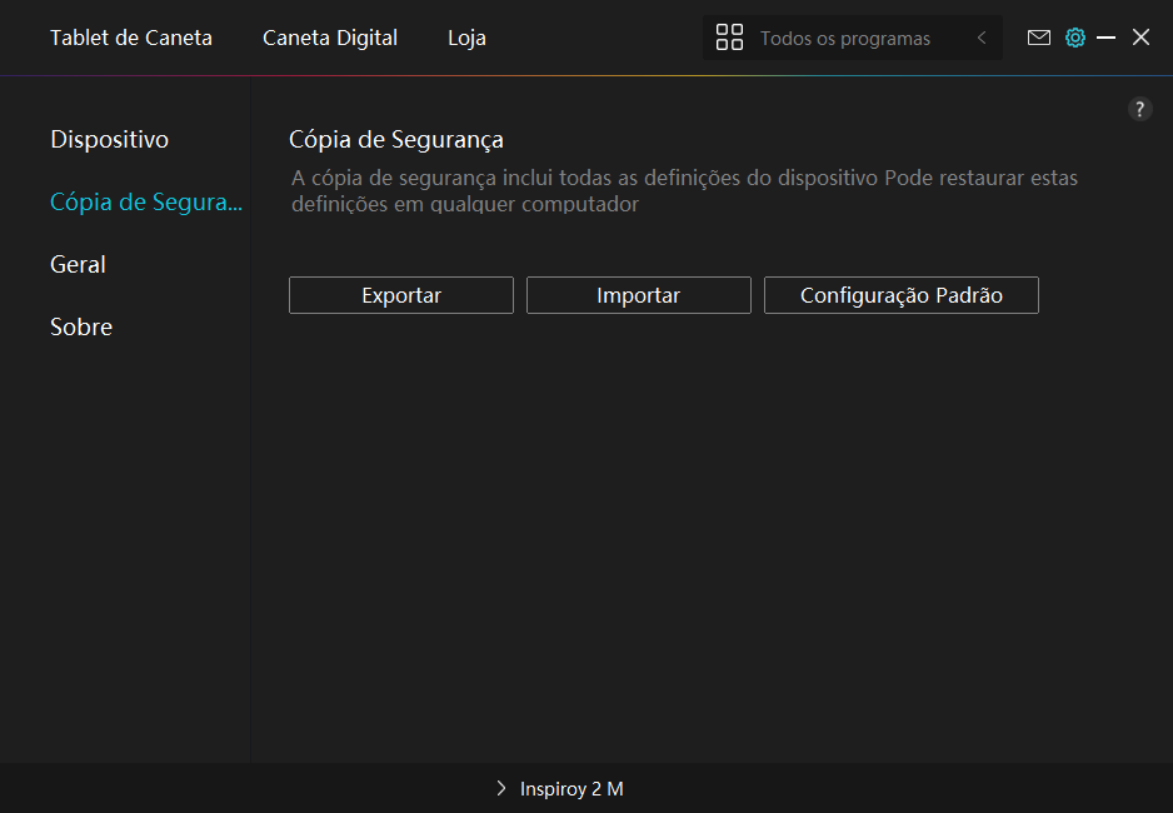Open the mail message icon
Viewport: 1173px width, 813px height.
1039,38
